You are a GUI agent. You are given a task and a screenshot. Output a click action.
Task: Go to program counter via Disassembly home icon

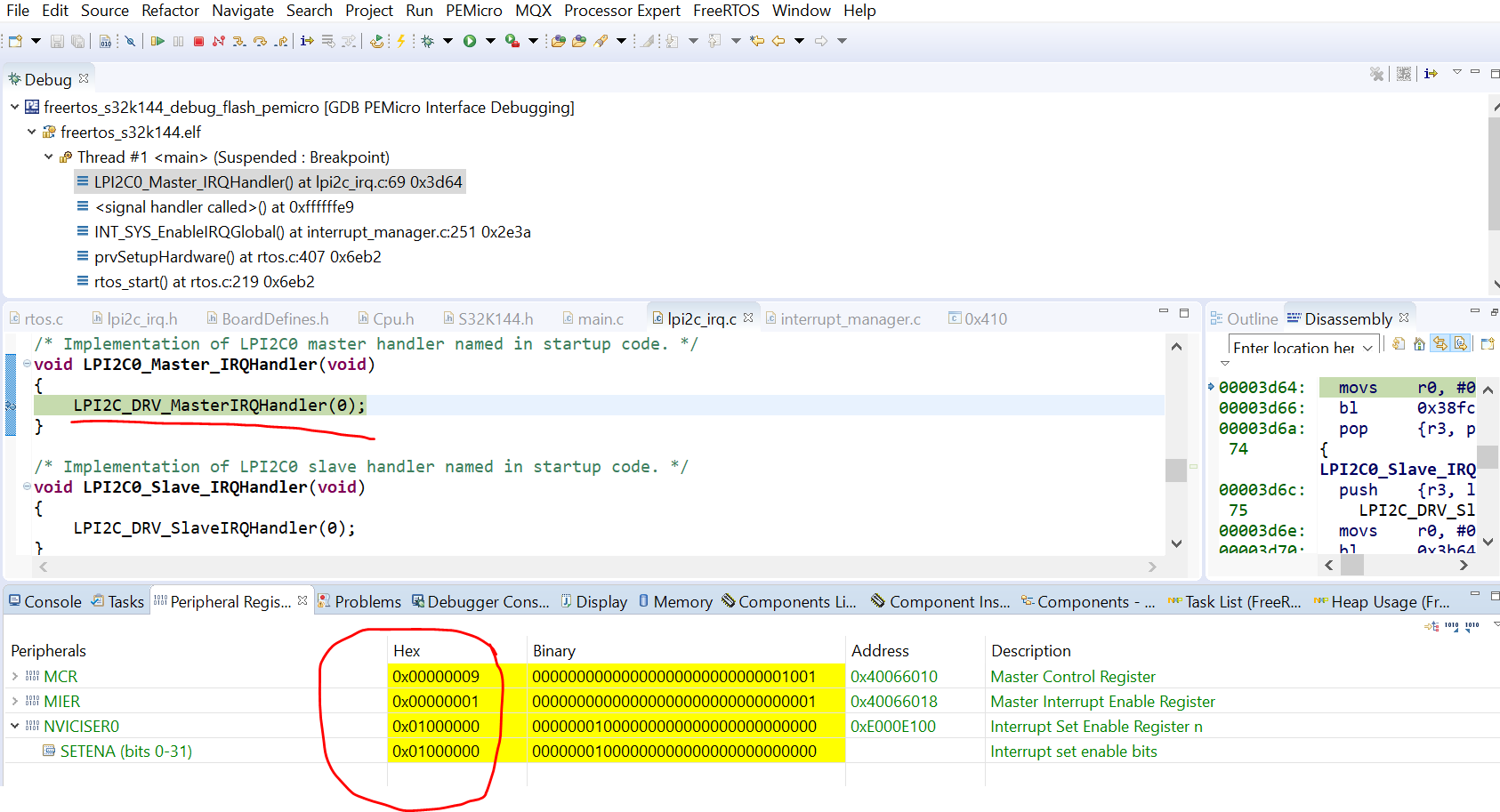coord(1419,343)
